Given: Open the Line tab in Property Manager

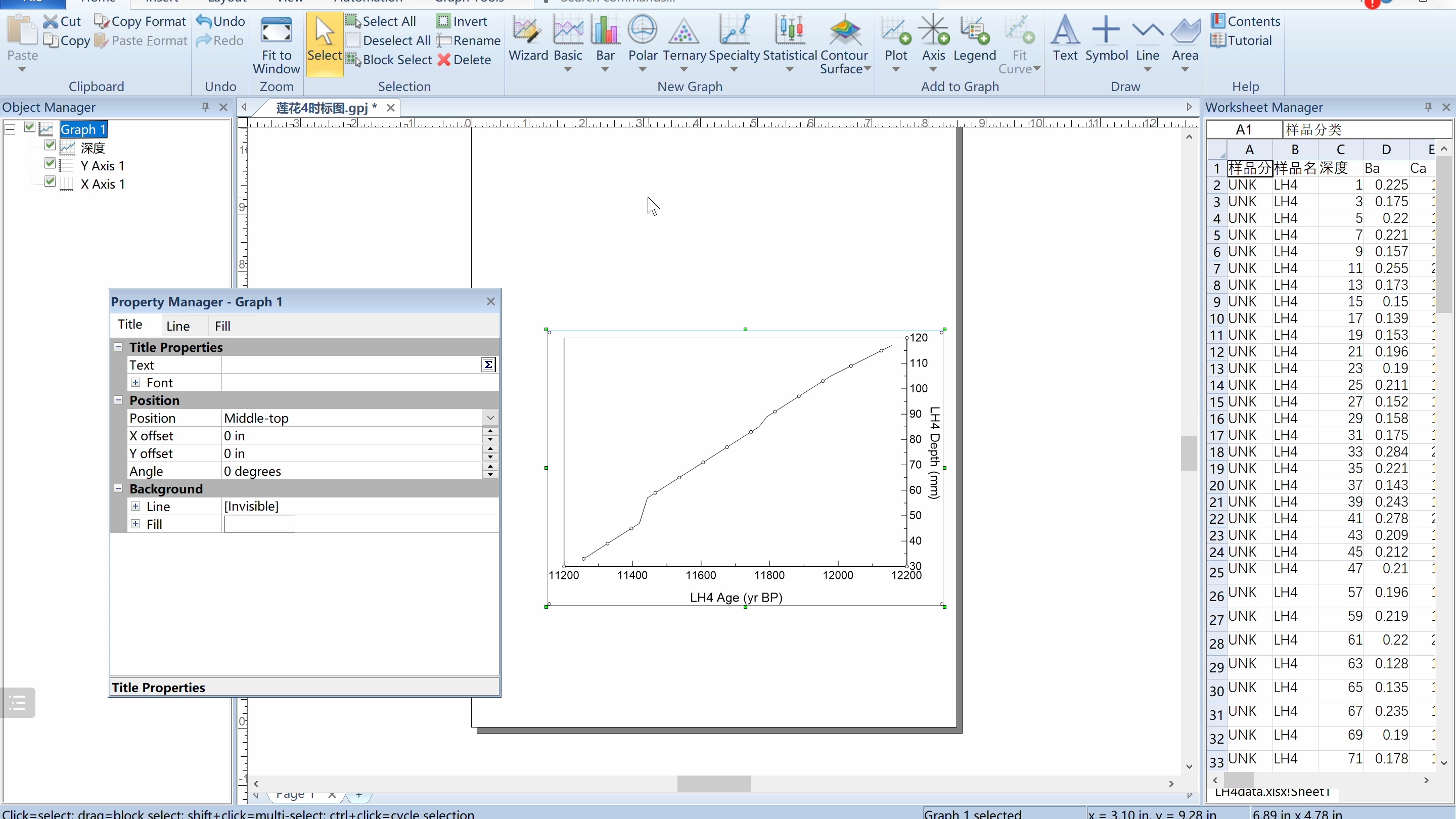Looking at the screenshot, I should click(177, 326).
